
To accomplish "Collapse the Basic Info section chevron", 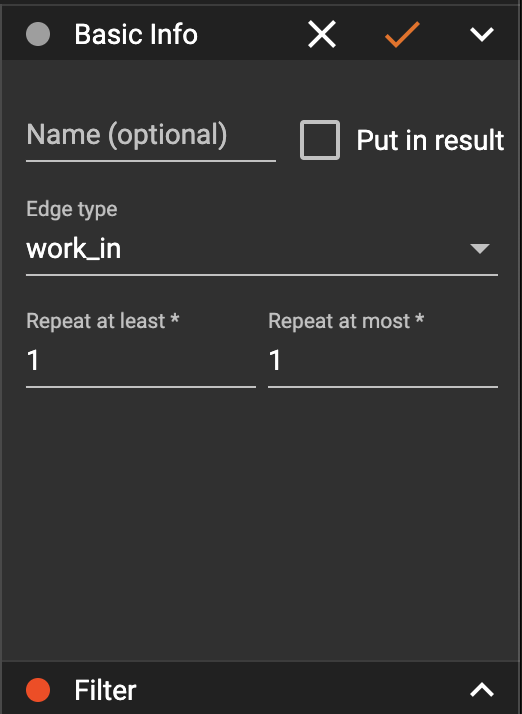I will point(482,34).
